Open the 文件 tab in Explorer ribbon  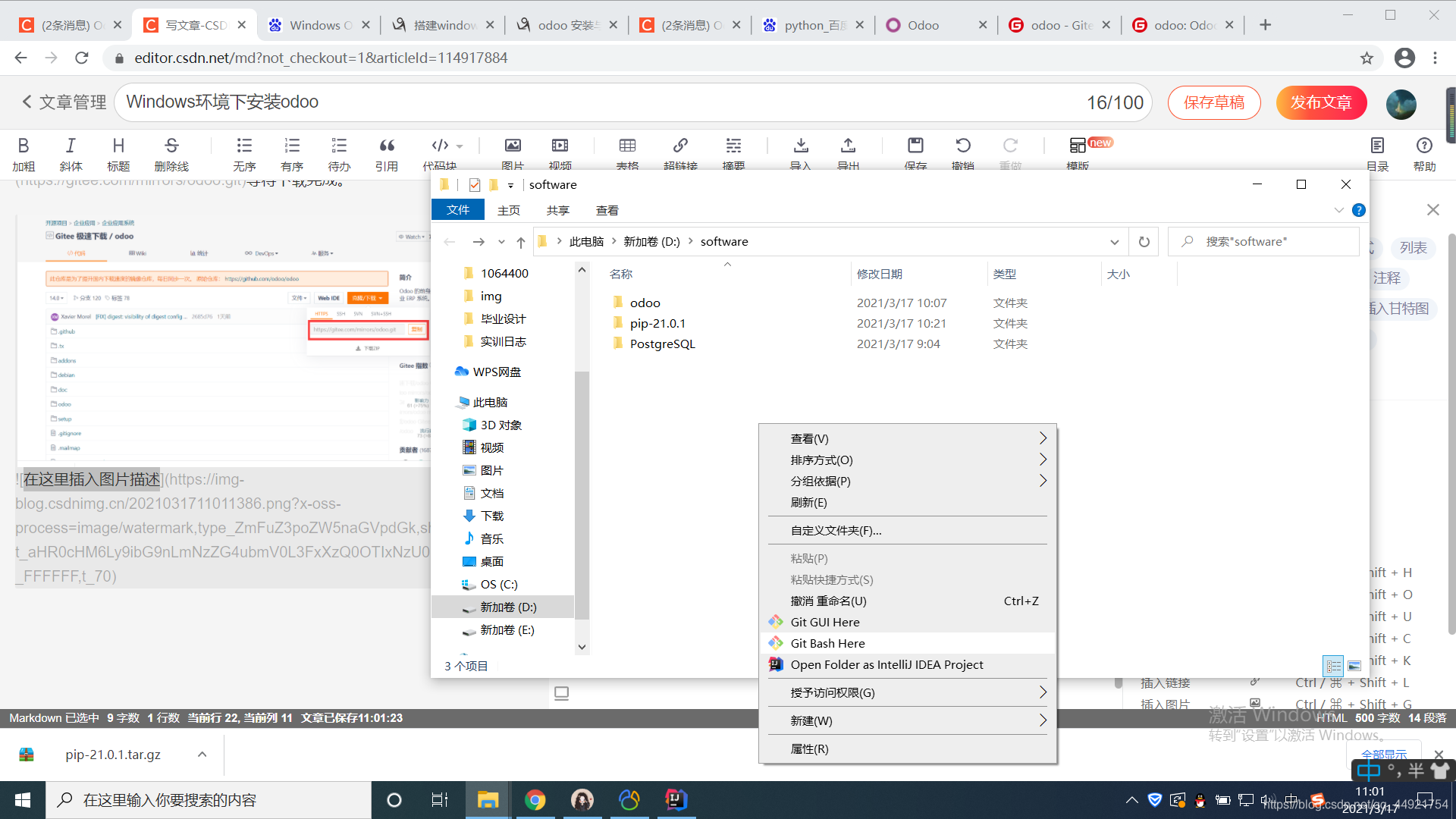pyautogui.click(x=458, y=210)
